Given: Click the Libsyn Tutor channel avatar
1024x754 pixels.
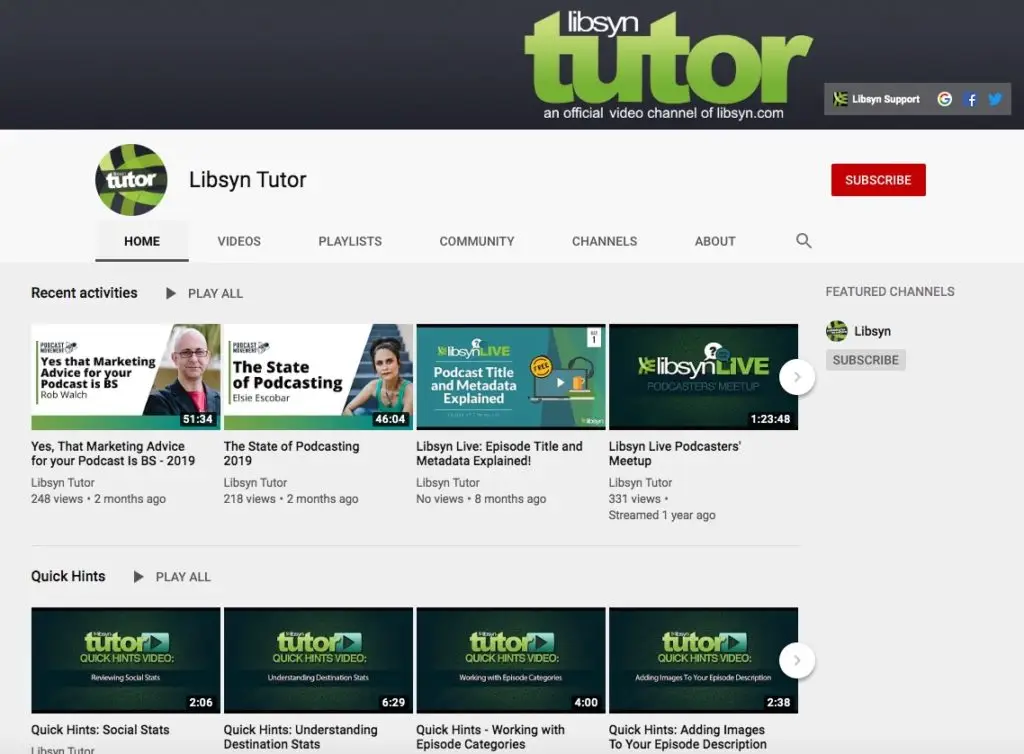Looking at the screenshot, I should pyautogui.click(x=131, y=180).
